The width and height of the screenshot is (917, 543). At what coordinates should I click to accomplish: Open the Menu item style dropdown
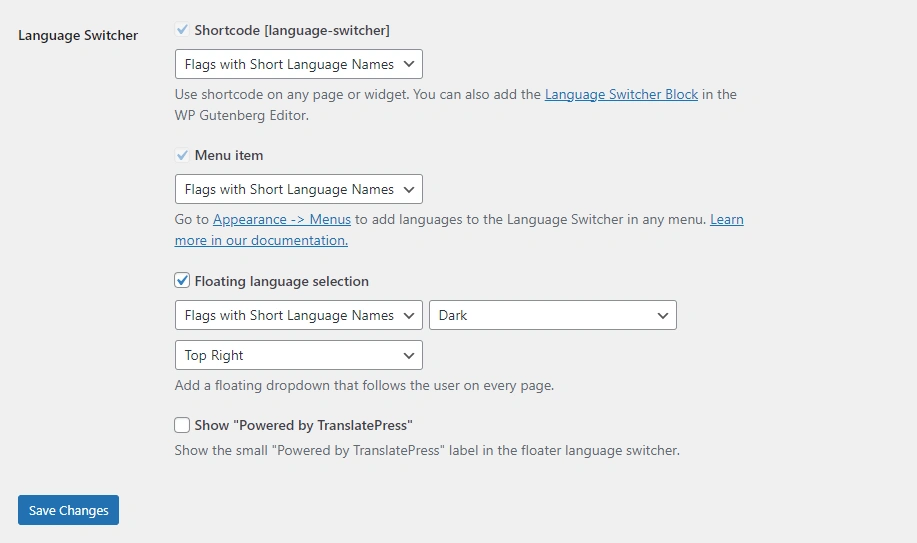[x=298, y=189]
